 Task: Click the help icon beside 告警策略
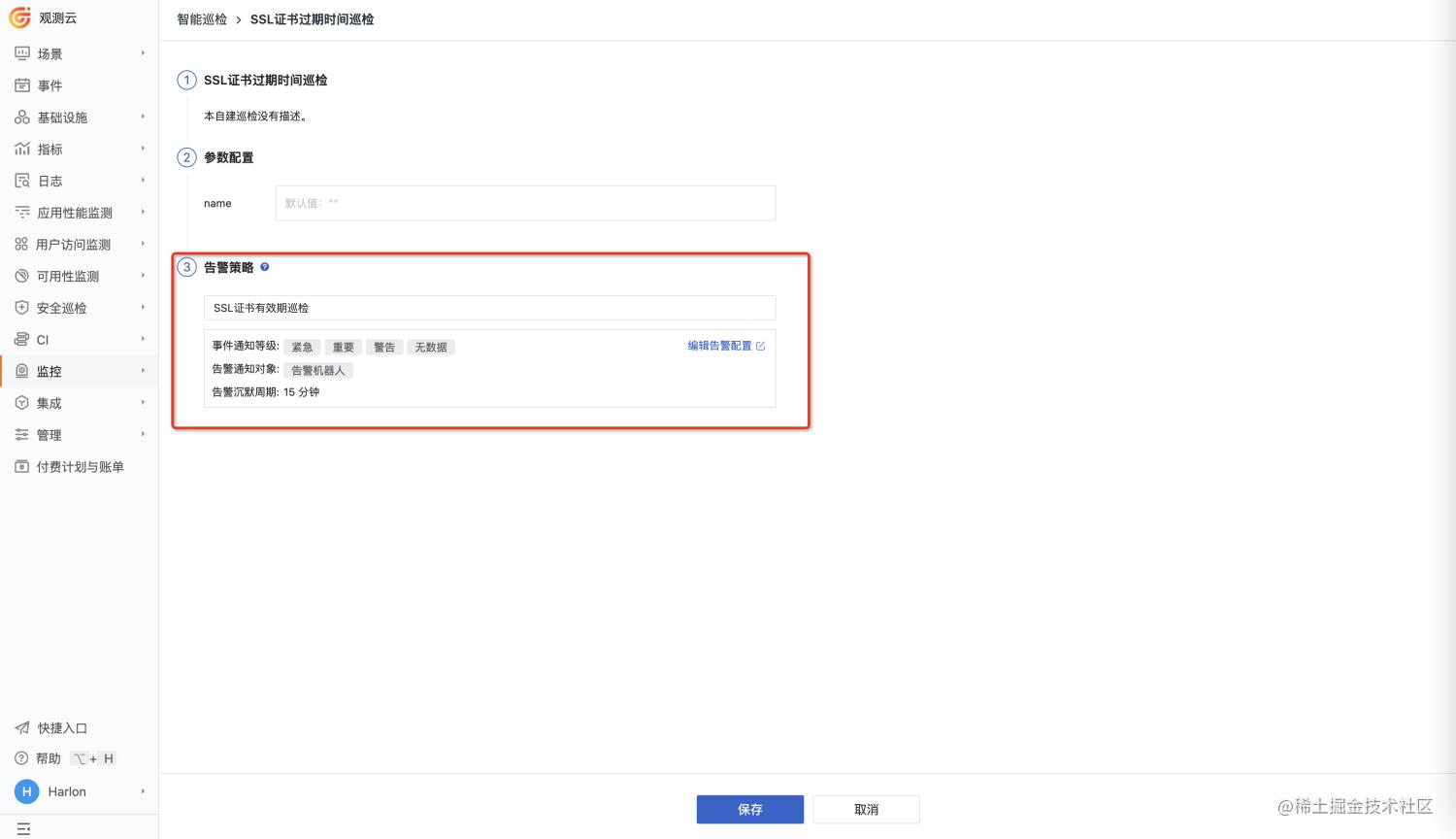(x=265, y=267)
